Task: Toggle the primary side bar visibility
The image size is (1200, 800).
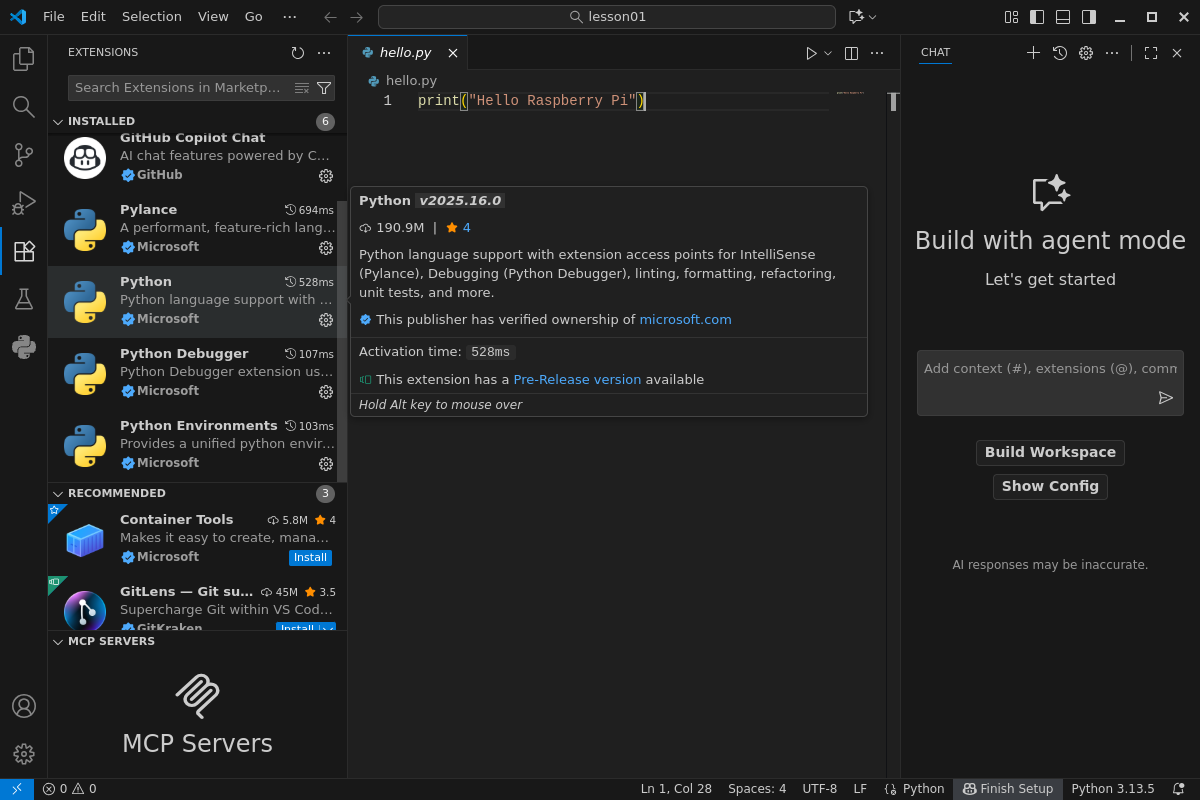Action: coord(1037,17)
